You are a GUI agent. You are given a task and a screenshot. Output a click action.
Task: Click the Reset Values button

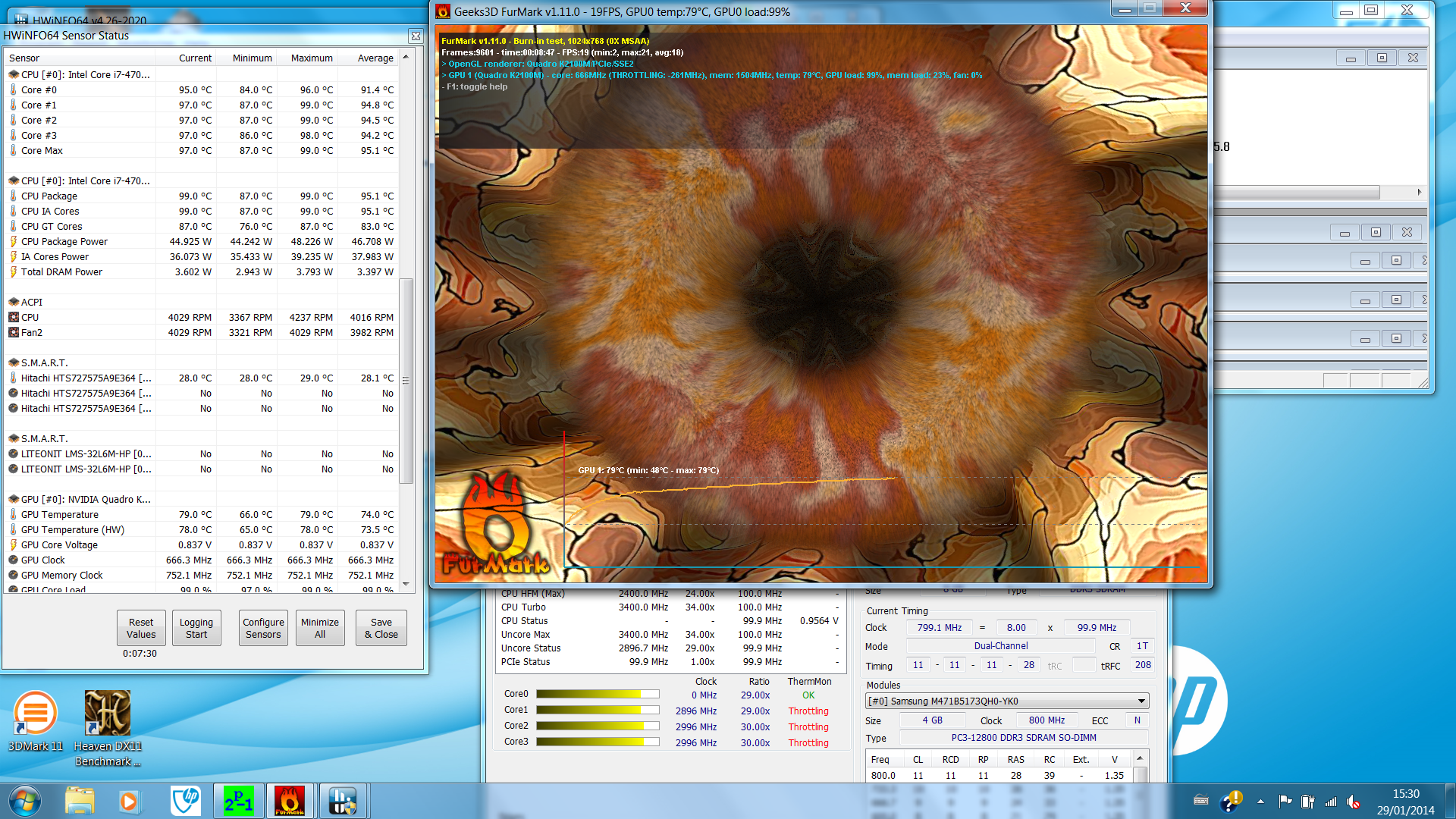141,628
